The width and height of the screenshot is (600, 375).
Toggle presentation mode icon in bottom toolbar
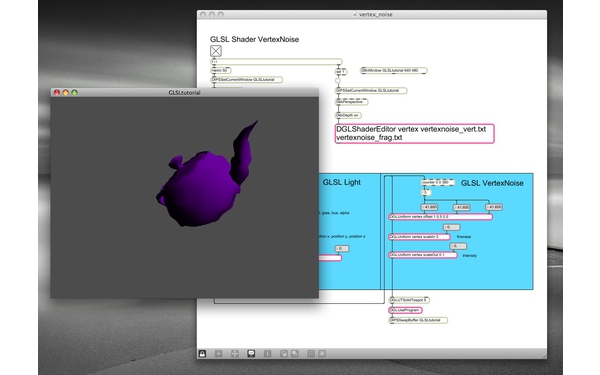coord(251,354)
